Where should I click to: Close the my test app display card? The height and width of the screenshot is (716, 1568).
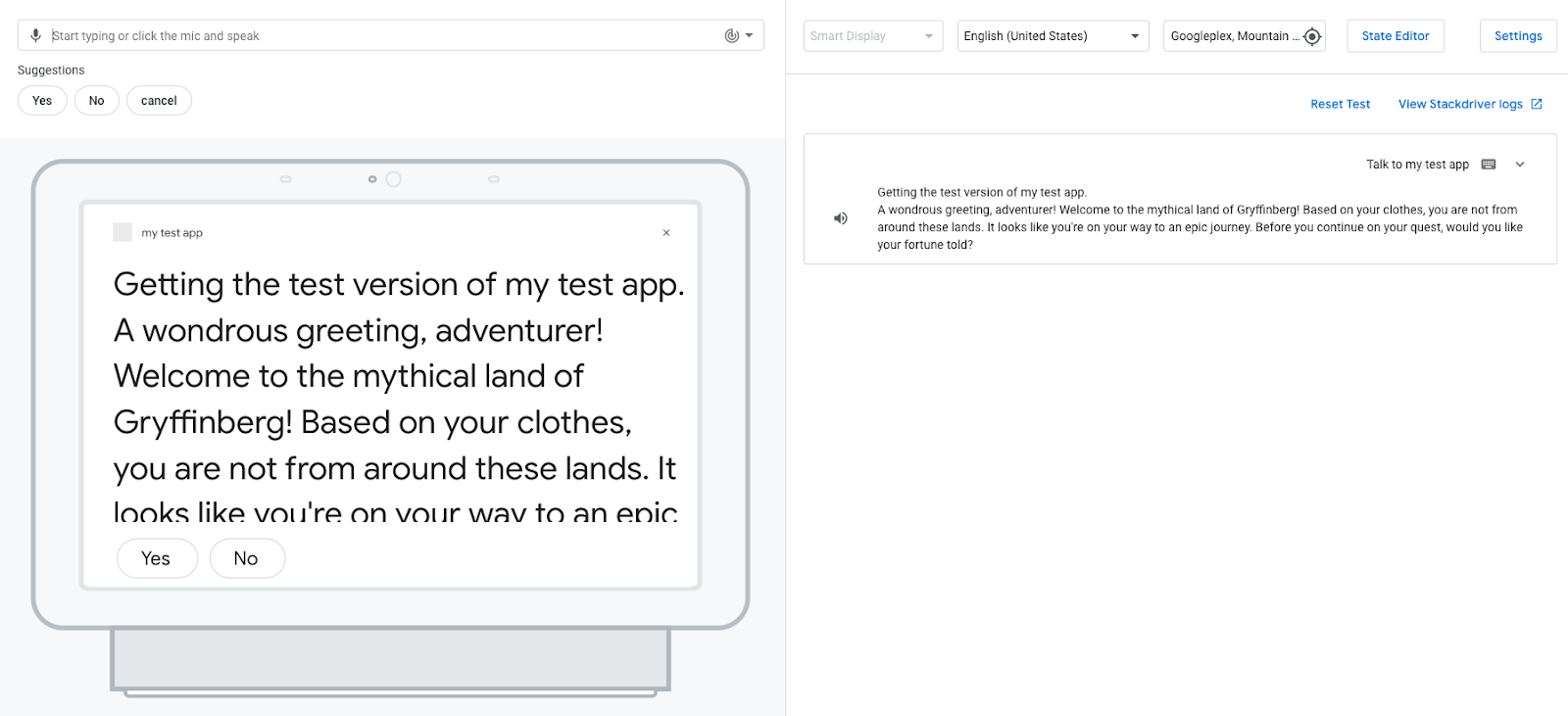coord(666,233)
